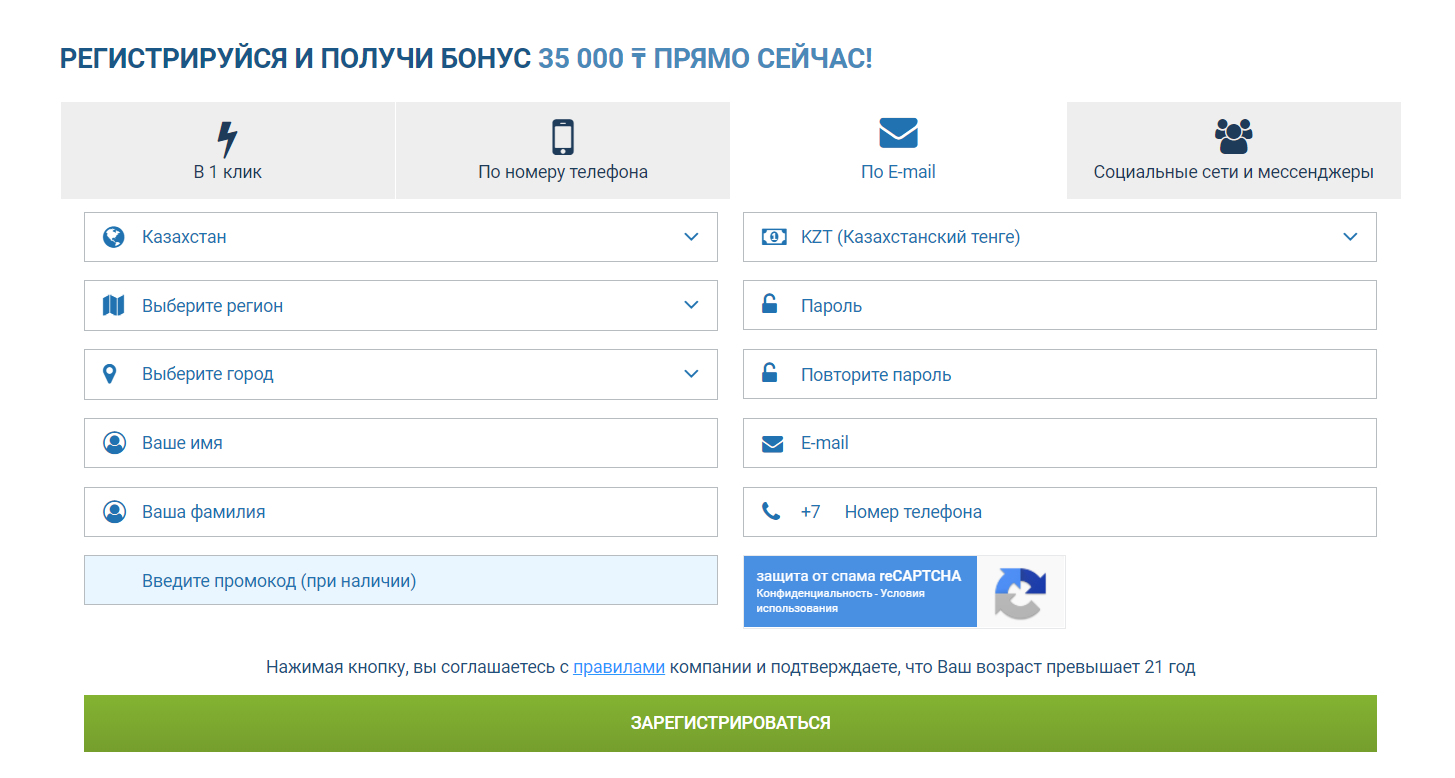Viewport: 1455px width, 778px height.
Task: Expand the Казахстан country dropdown
Action: pos(691,237)
